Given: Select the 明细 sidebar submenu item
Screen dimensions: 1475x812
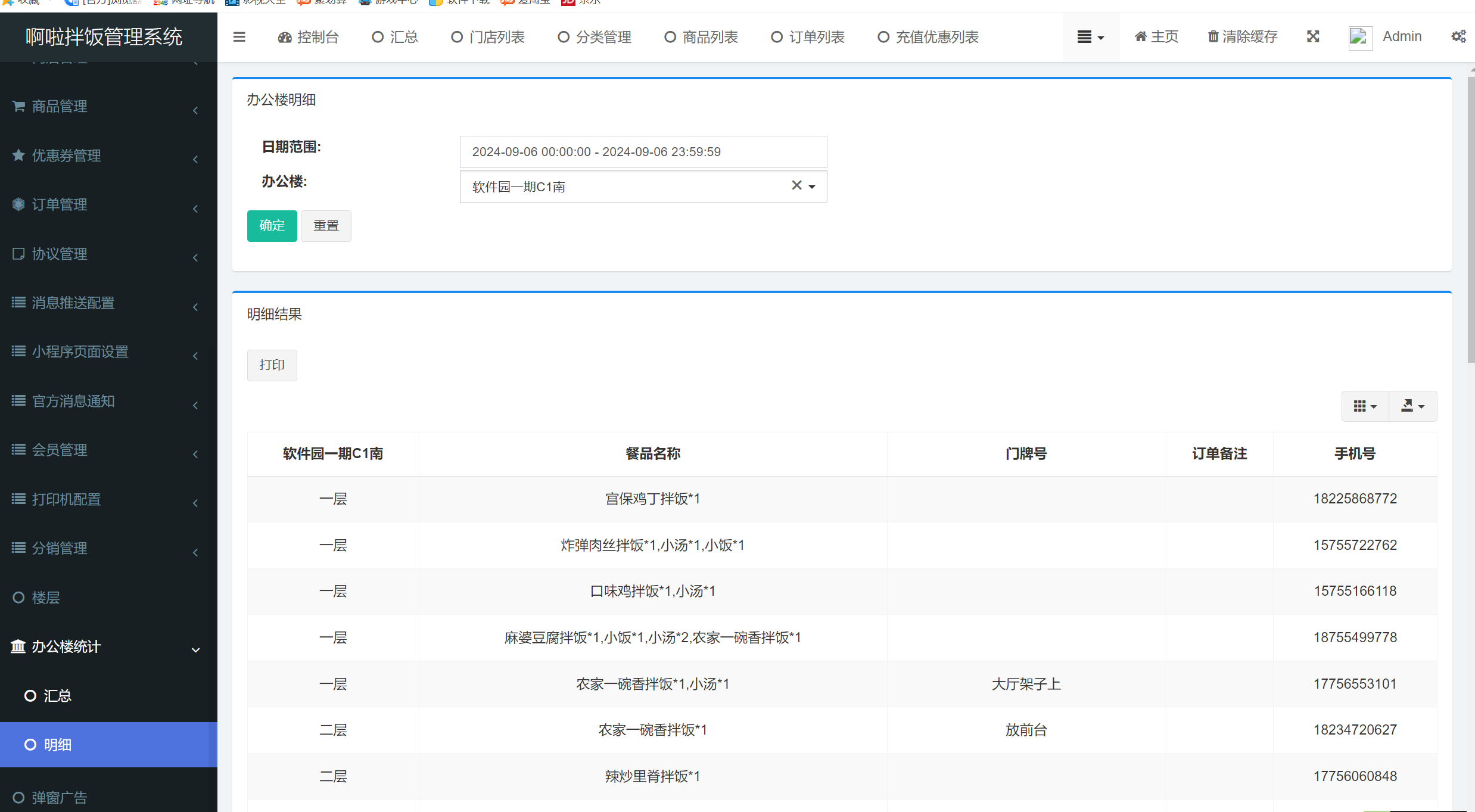Looking at the screenshot, I should click(108, 745).
